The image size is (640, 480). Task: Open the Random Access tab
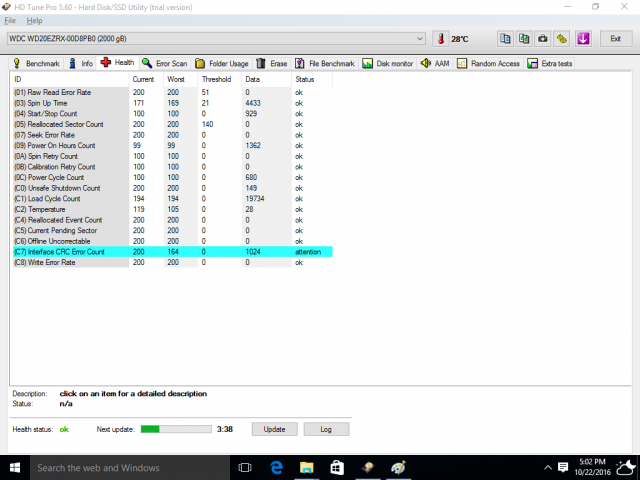tap(488, 63)
